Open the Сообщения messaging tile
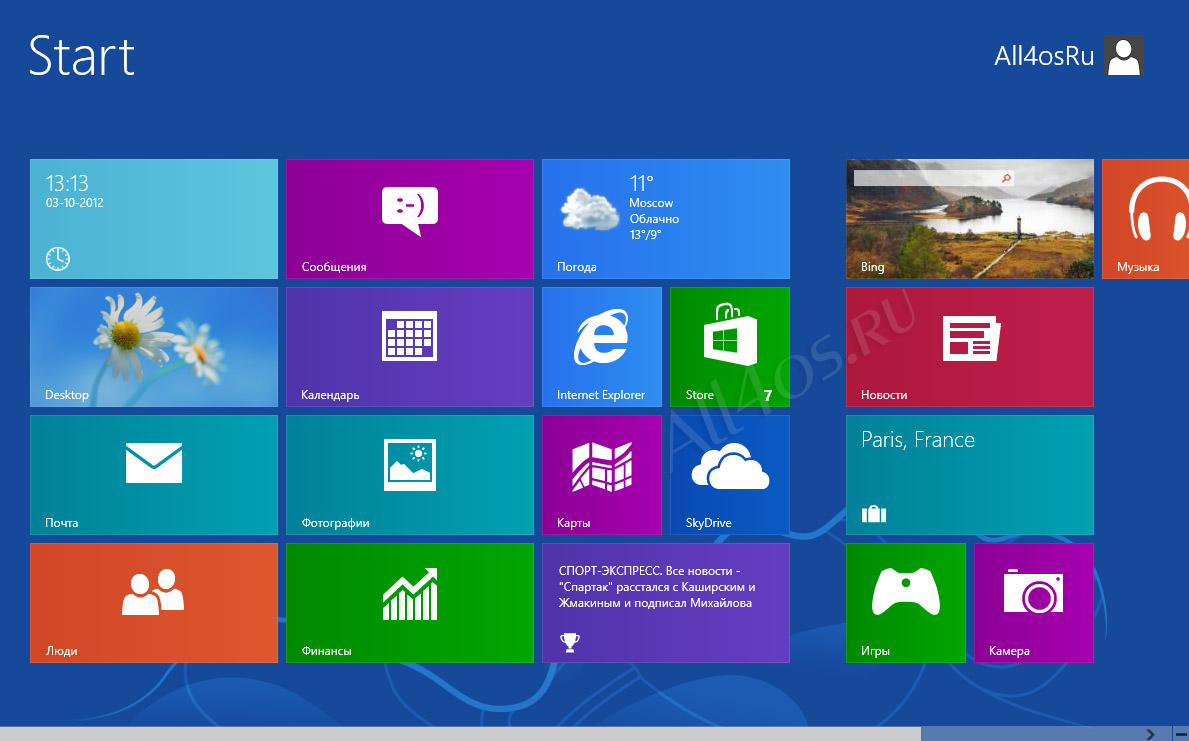 410,219
